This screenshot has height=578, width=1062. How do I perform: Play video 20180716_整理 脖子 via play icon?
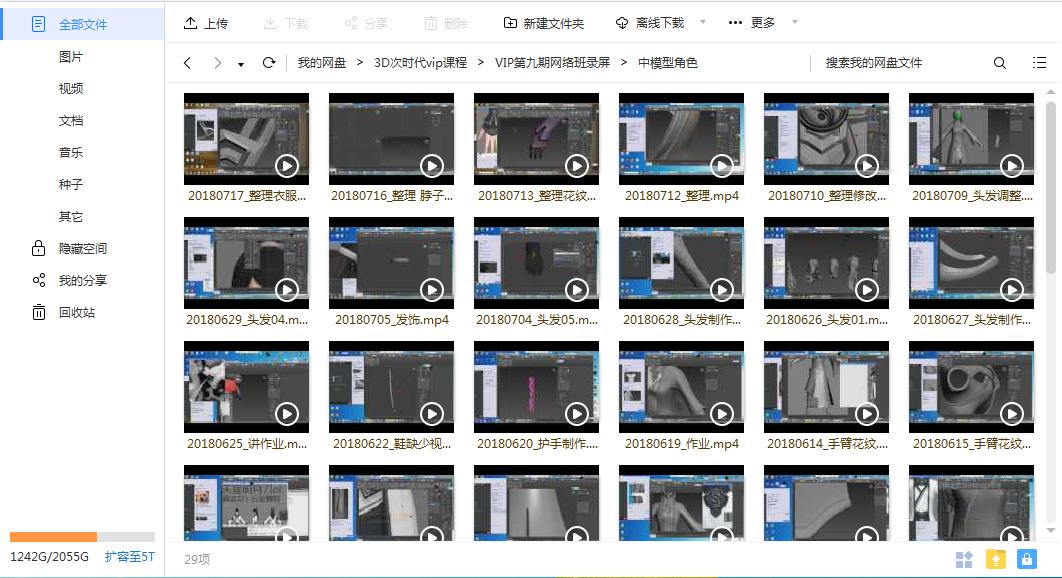coord(431,165)
